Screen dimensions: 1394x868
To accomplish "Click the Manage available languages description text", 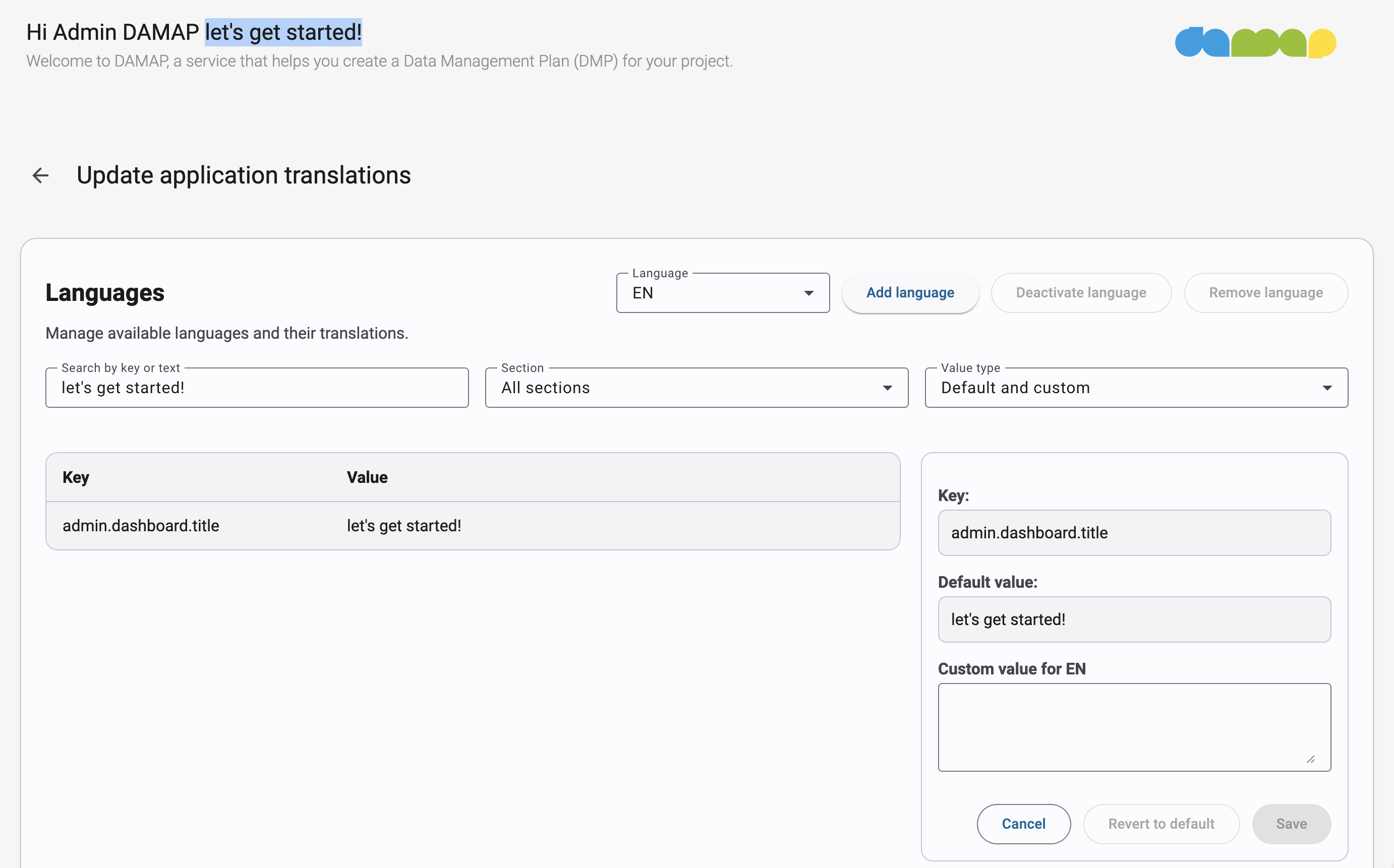I will click(x=227, y=334).
